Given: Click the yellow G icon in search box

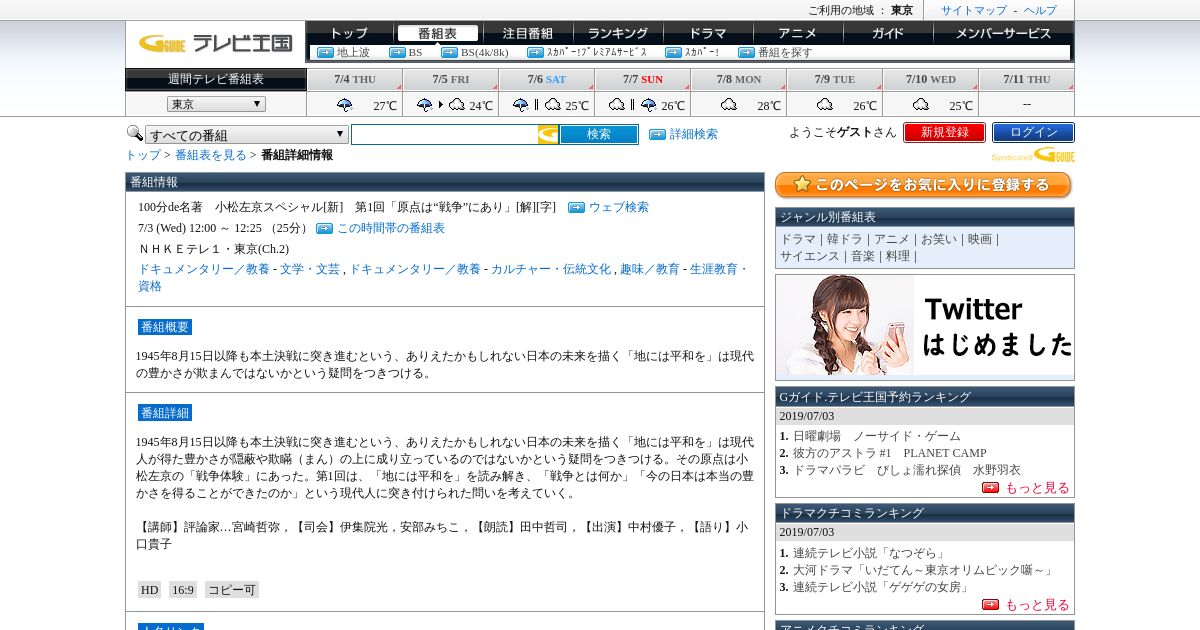Looking at the screenshot, I should [548, 134].
